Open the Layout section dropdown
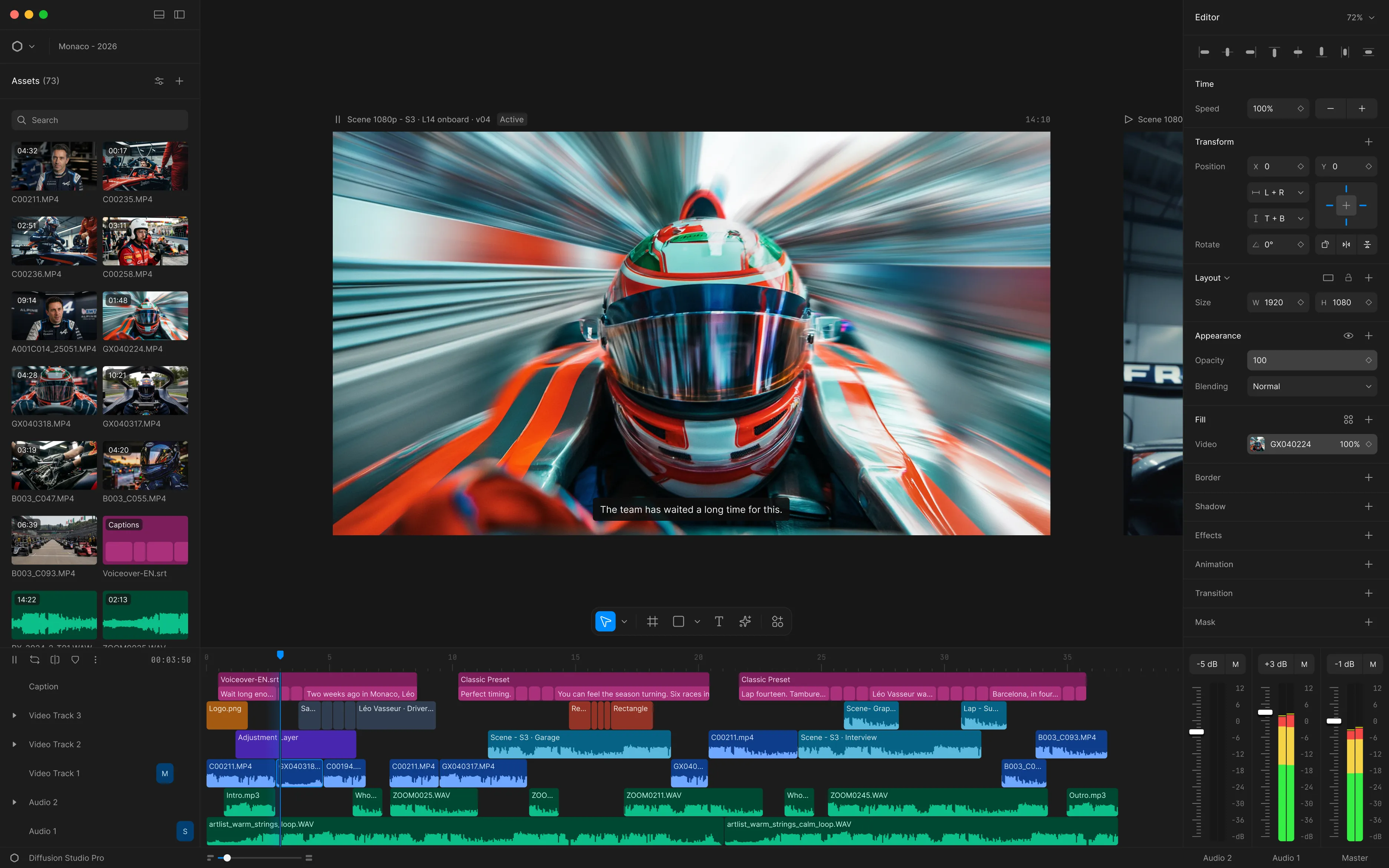The image size is (1389, 868). click(x=1212, y=278)
